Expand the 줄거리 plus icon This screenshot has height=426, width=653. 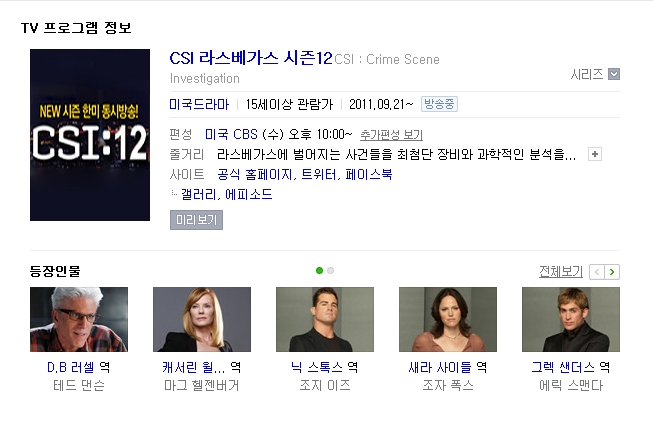[x=595, y=154]
